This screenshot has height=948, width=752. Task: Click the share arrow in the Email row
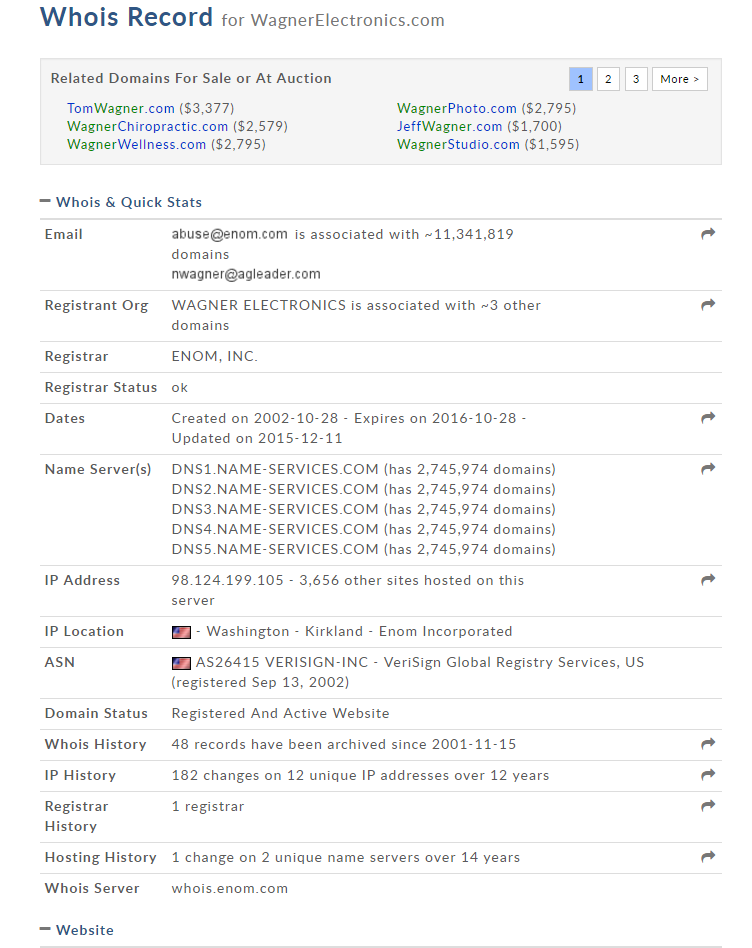[x=708, y=234]
